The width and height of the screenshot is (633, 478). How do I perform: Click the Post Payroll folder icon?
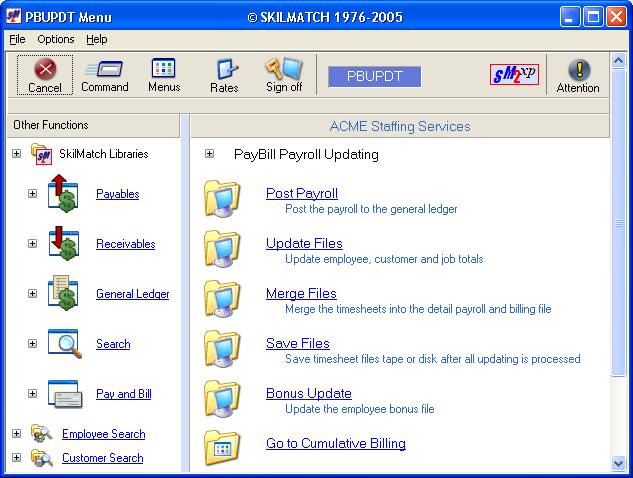pyautogui.click(x=222, y=199)
